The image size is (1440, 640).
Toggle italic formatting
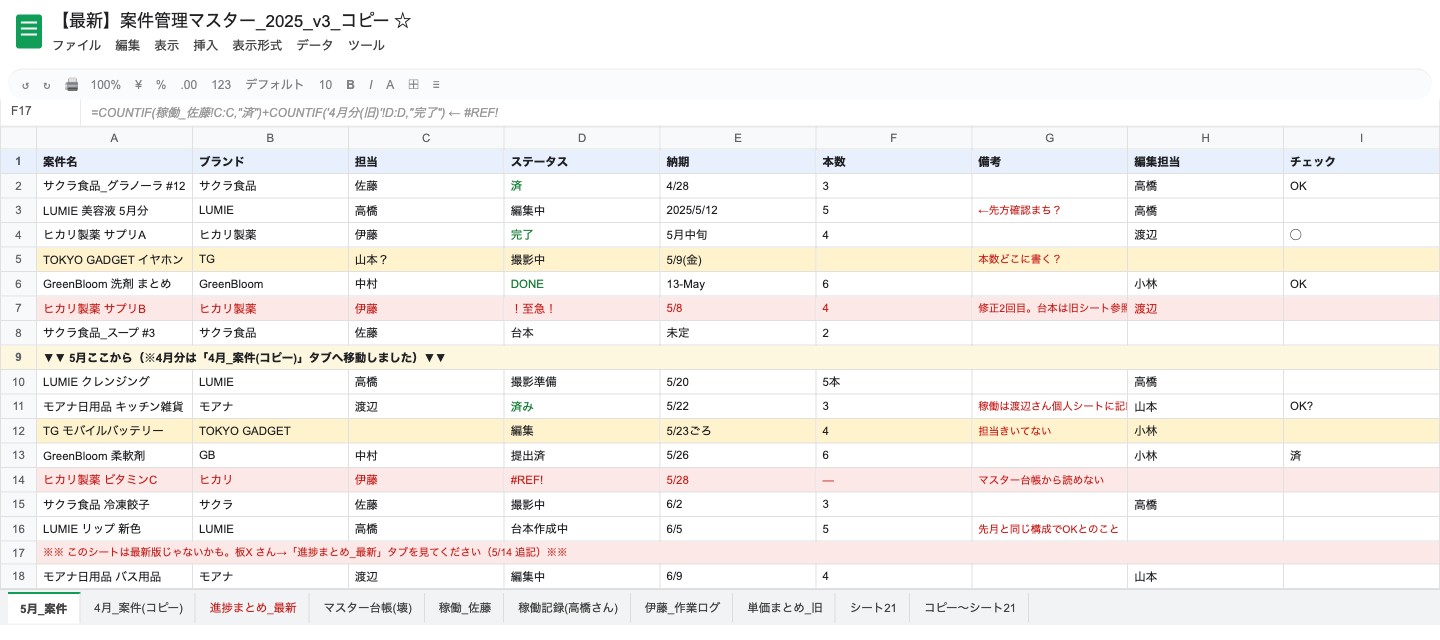pyautogui.click(x=371, y=85)
